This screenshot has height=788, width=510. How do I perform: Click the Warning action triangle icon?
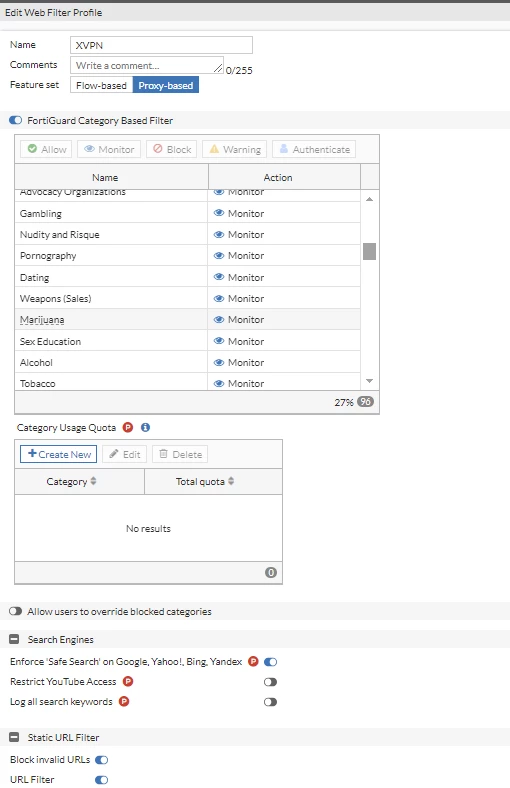coord(214,149)
